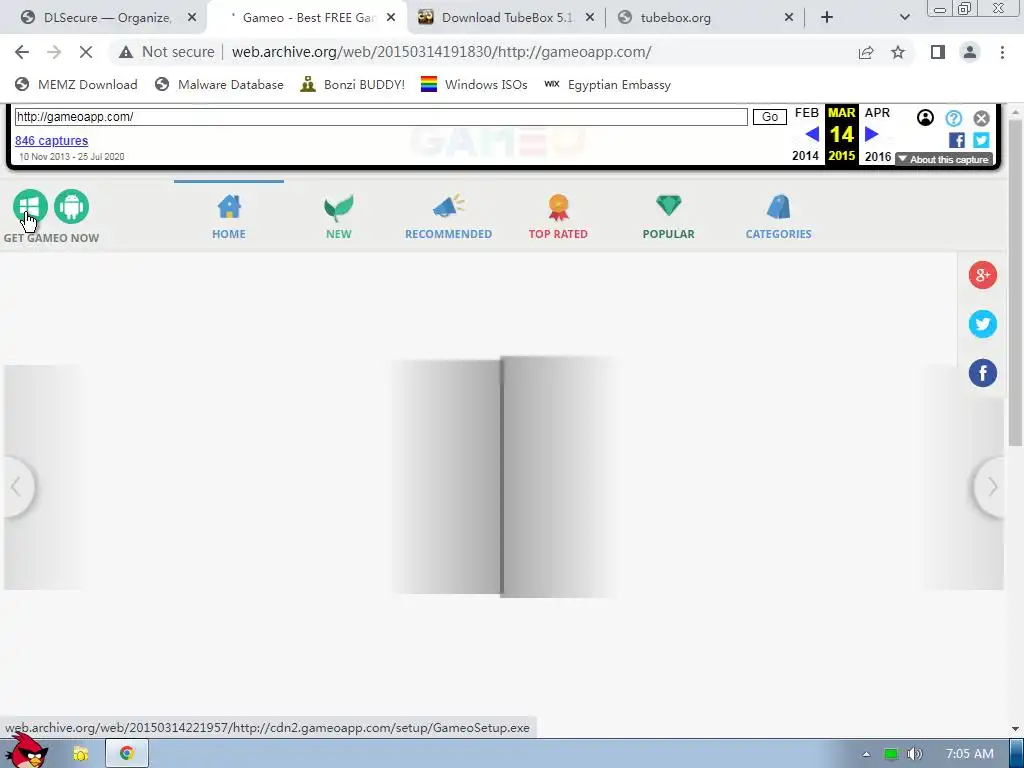Screen dimensions: 1024x768
Task: Click the page vertical scrollbar thumb
Action: (1015, 284)
